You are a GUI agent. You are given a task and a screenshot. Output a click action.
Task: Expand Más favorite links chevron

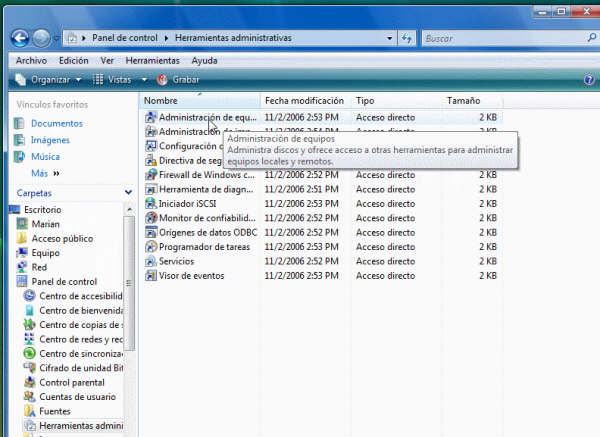(56, 173)
